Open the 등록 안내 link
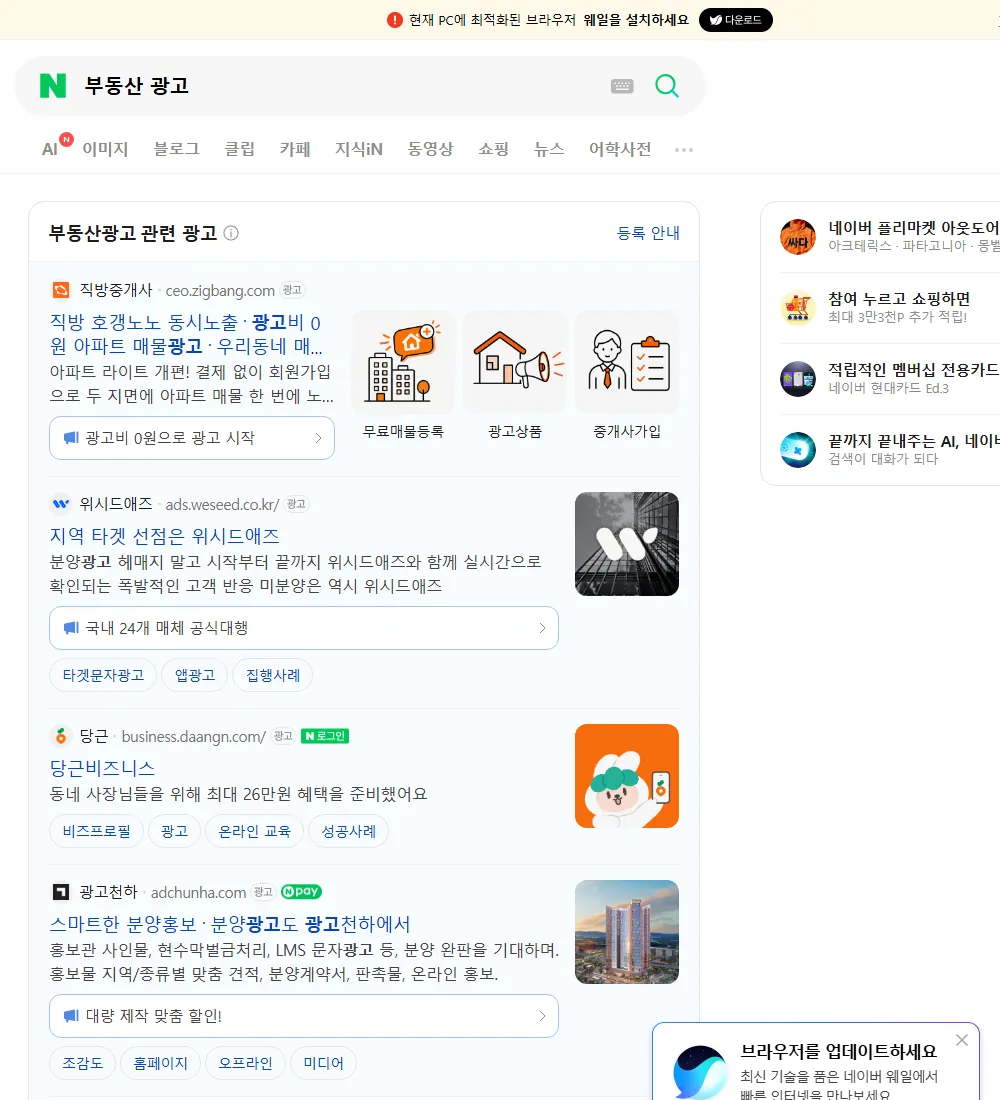1000x1100 pixels. pos(648,233)
